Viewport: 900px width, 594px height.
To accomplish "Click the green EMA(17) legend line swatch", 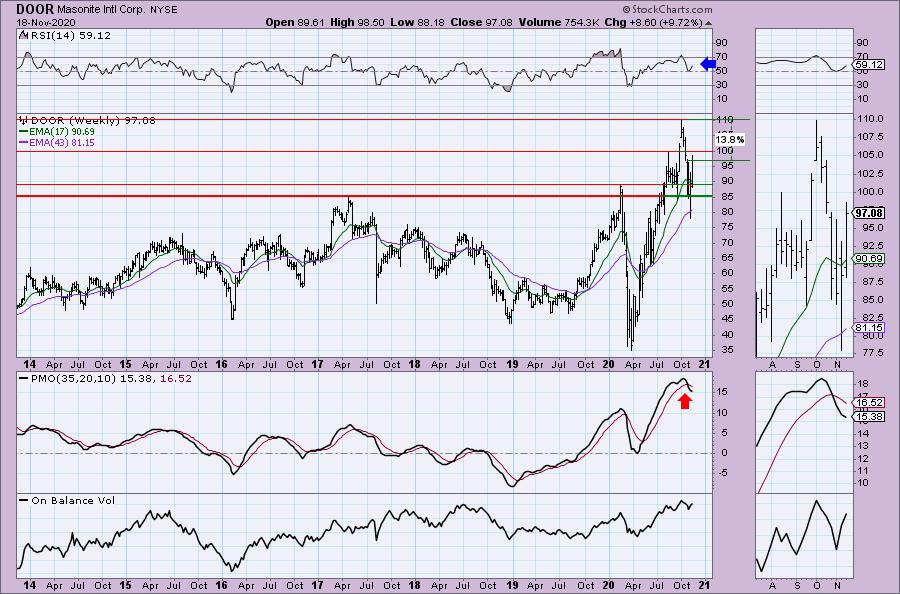I will pyautogui.click(x=24, y=131).
